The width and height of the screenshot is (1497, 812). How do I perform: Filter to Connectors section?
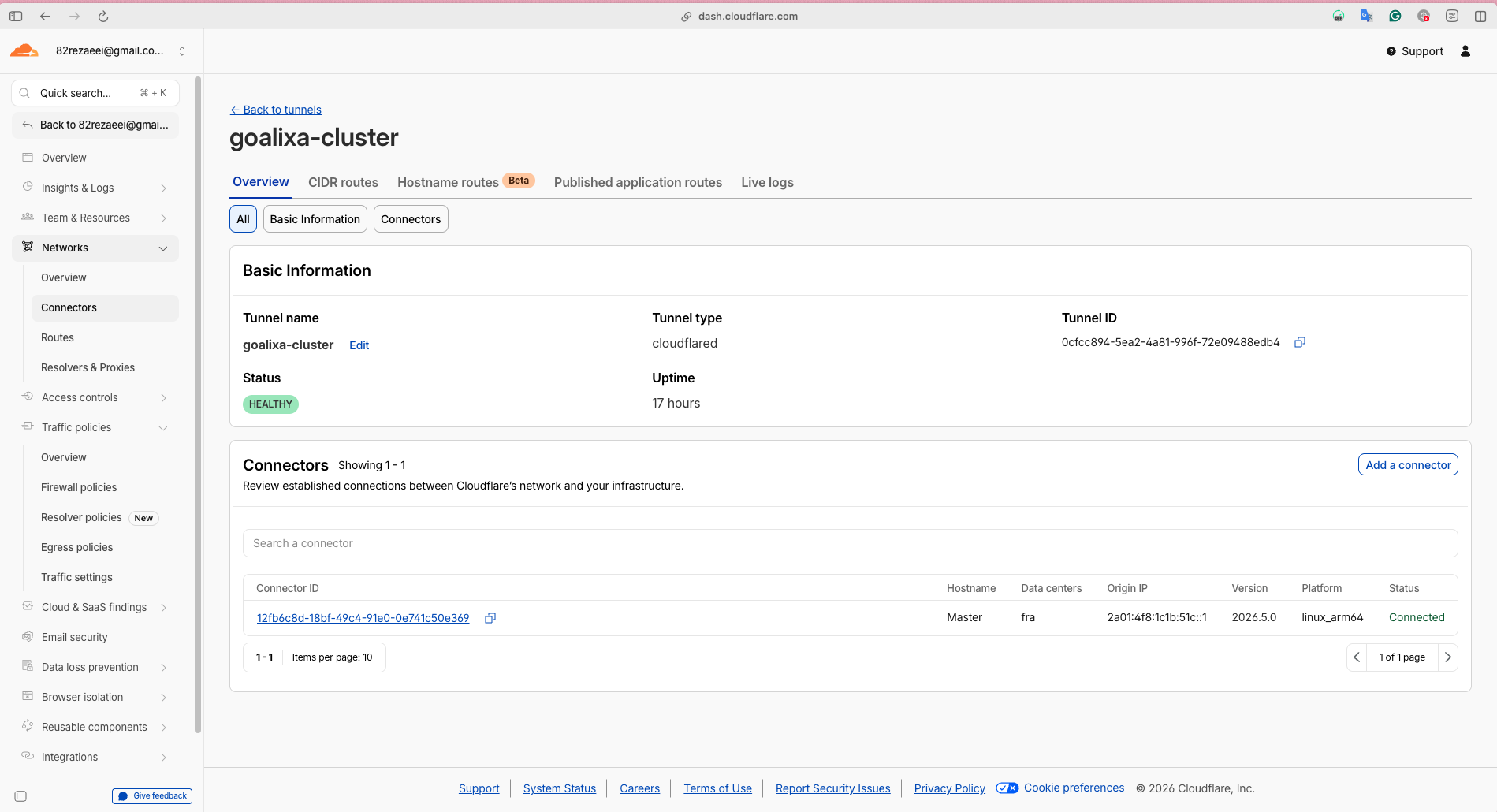coord(411,219)
